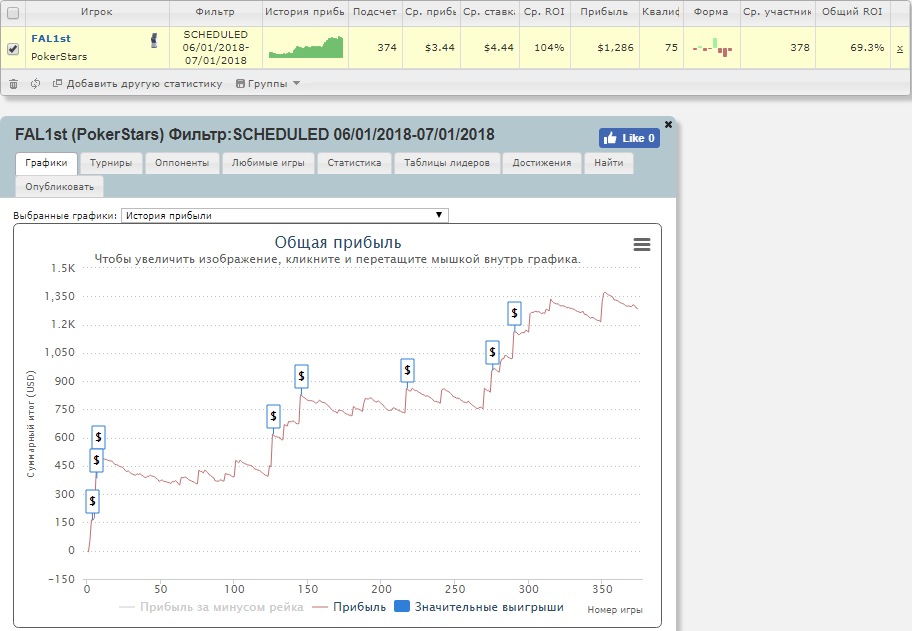The height and width of the screenshot is (631, 912).
Task: Open the Опубликовать tab
Action: click(59, 187)
